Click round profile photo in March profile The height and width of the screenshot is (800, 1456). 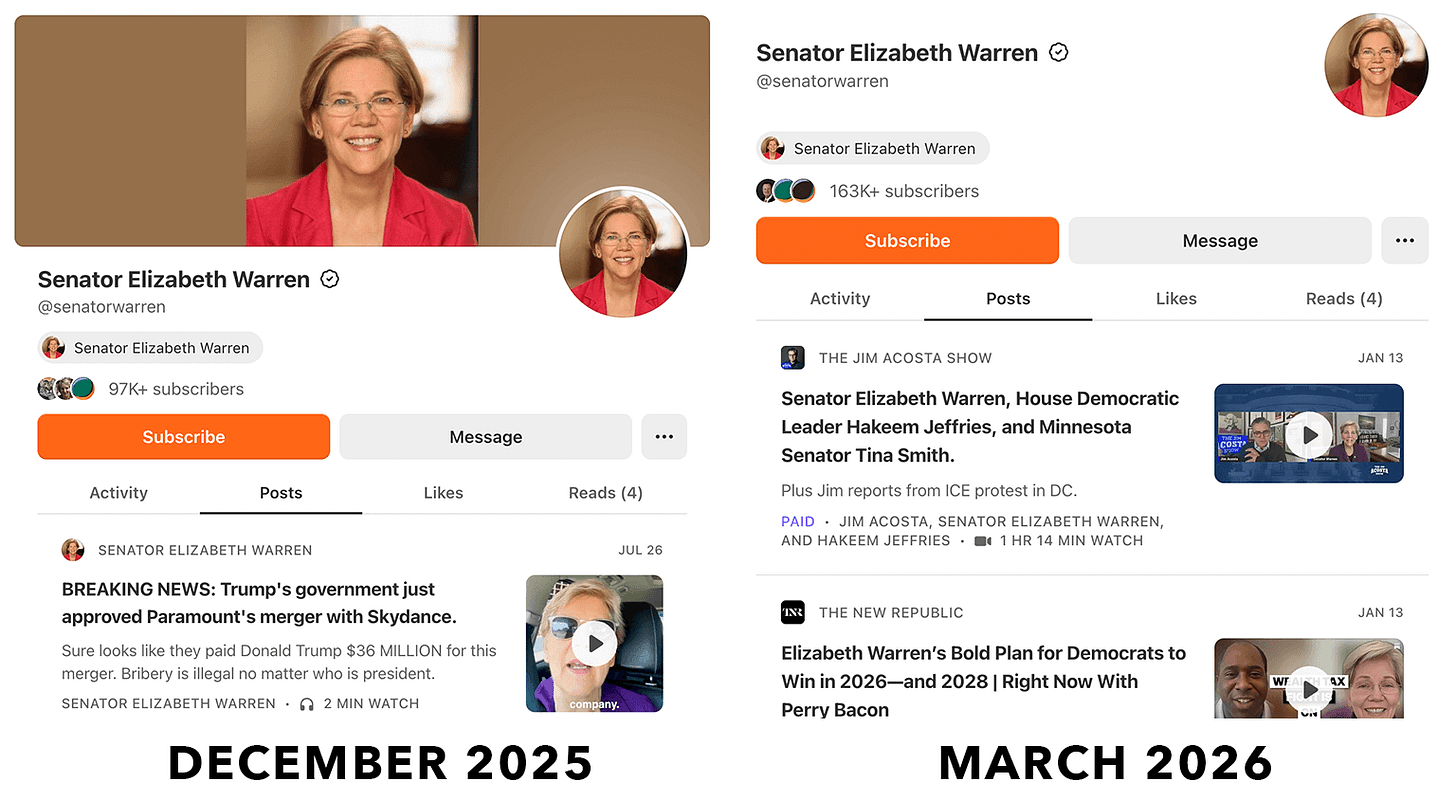click(x=1377, y=65)
